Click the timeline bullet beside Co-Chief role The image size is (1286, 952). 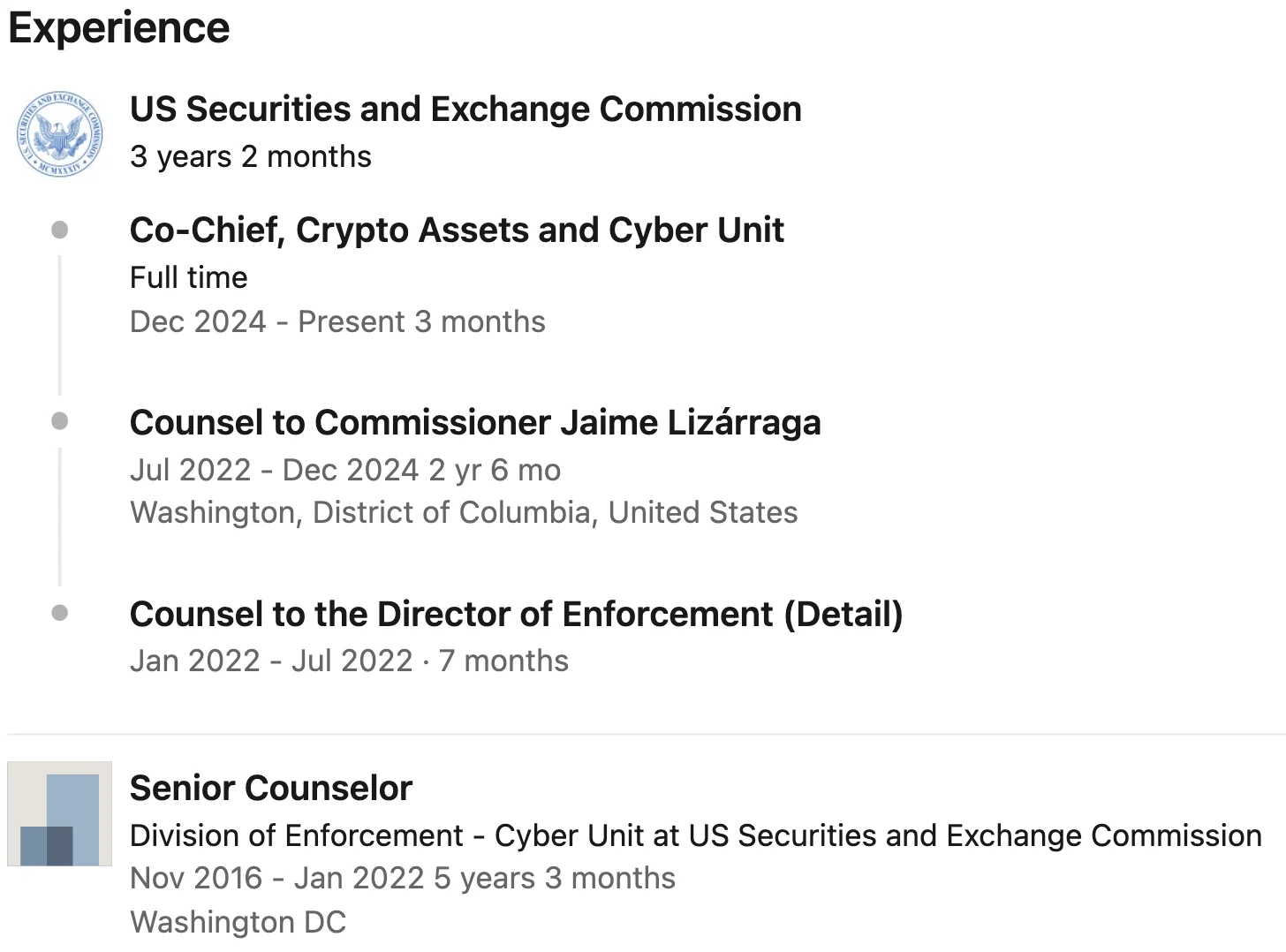coord(60,230)
